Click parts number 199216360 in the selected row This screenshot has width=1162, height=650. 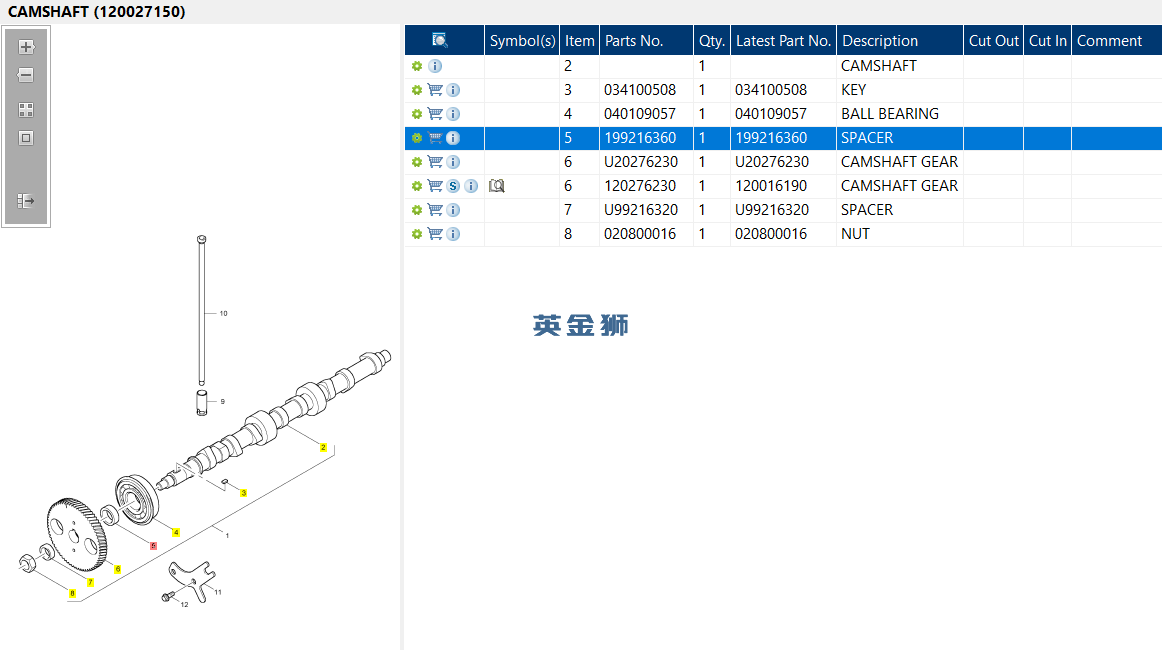pyautogui.click(x=640, y=138)
